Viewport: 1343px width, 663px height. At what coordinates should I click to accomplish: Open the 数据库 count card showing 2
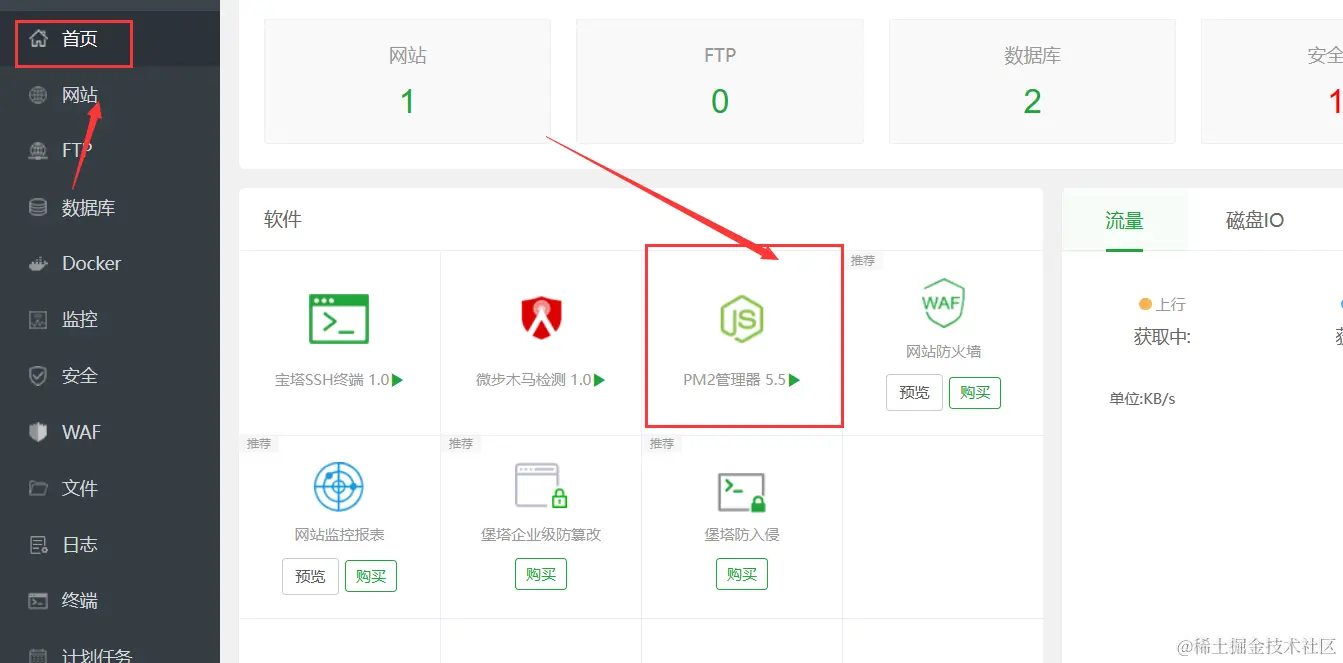click(x=1032, y=81)
